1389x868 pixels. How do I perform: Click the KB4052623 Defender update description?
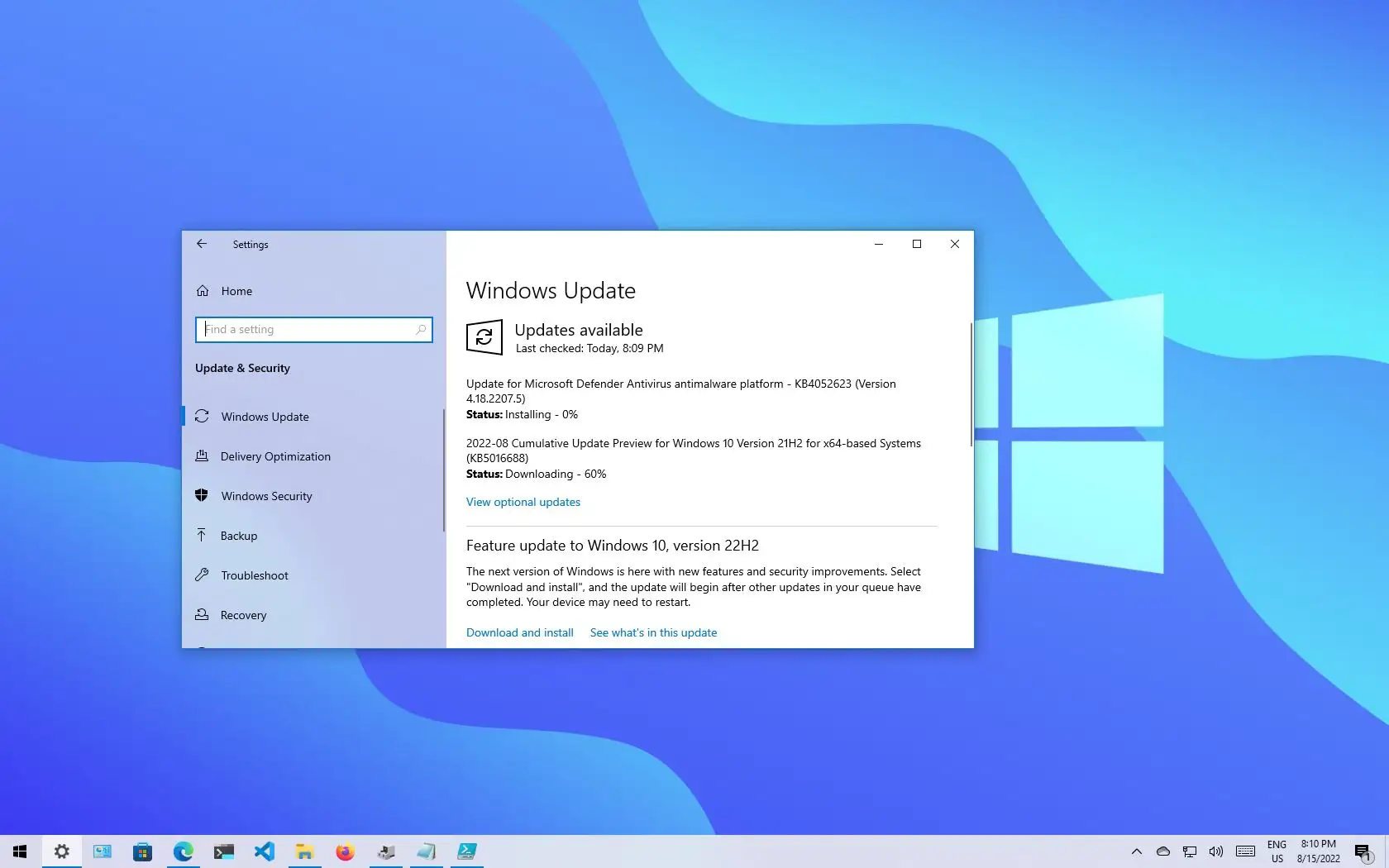point(681,391)
